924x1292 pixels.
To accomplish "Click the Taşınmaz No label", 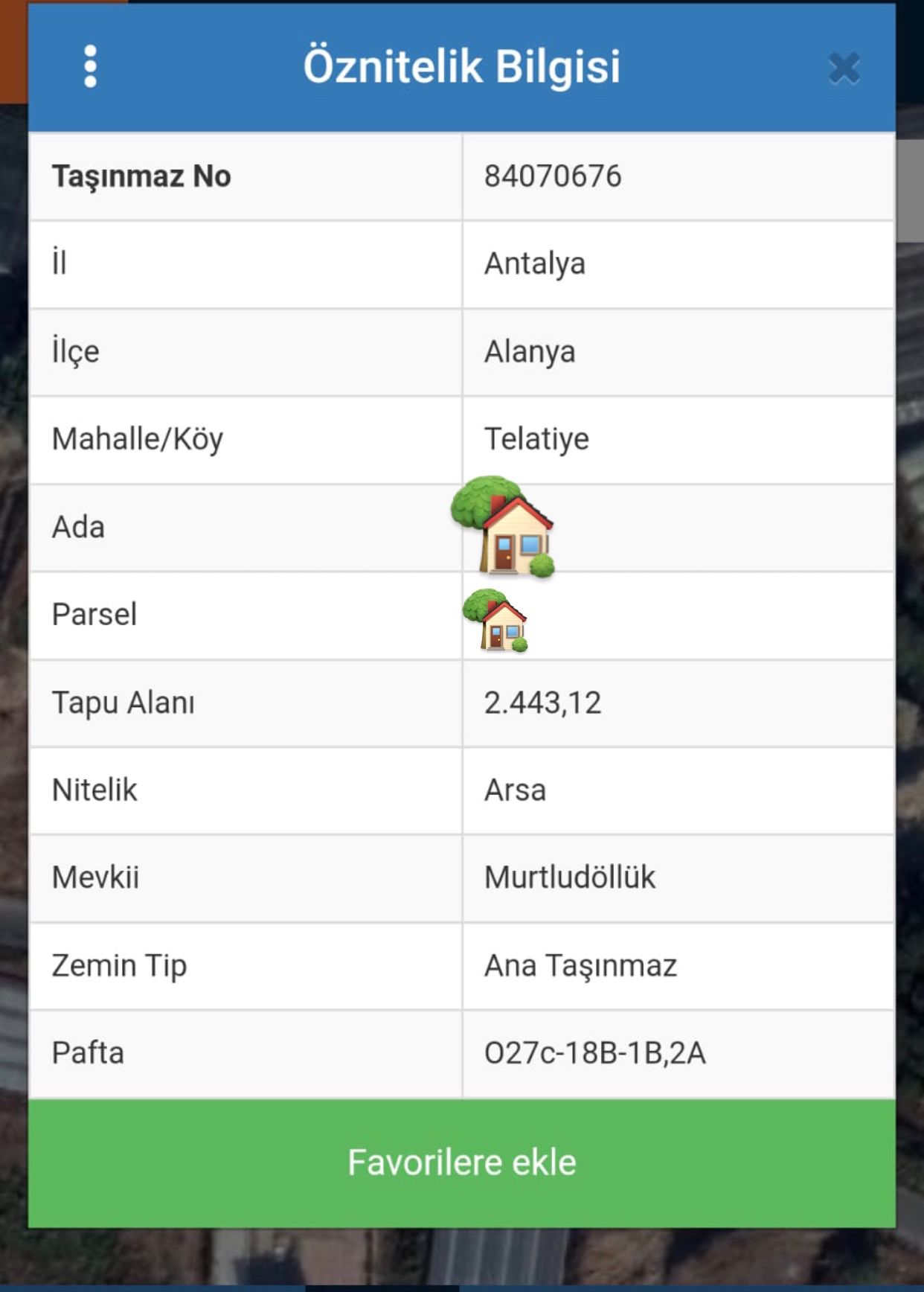I will tap(141, 177).
